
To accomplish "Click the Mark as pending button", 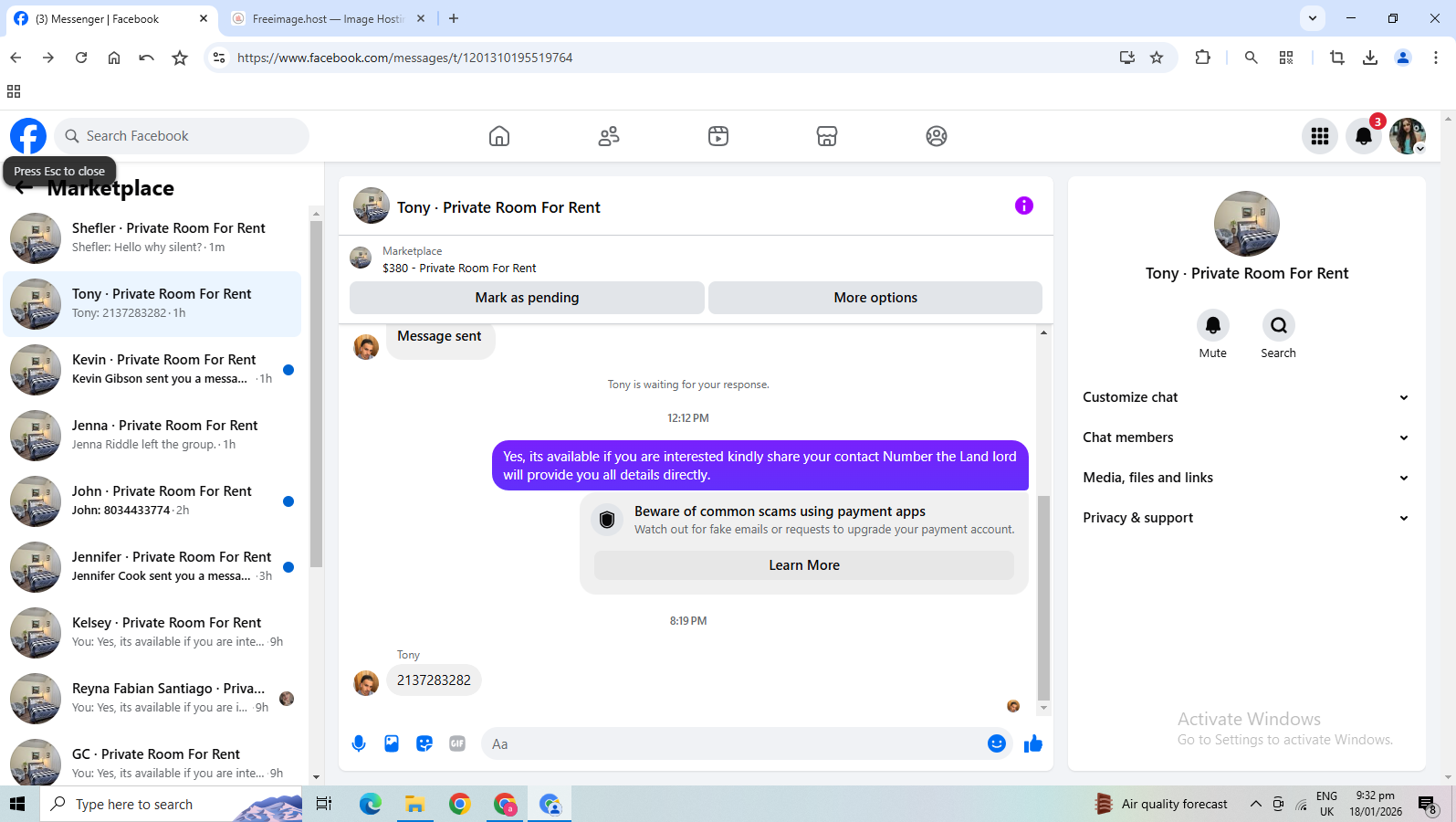I will [527, 298].
